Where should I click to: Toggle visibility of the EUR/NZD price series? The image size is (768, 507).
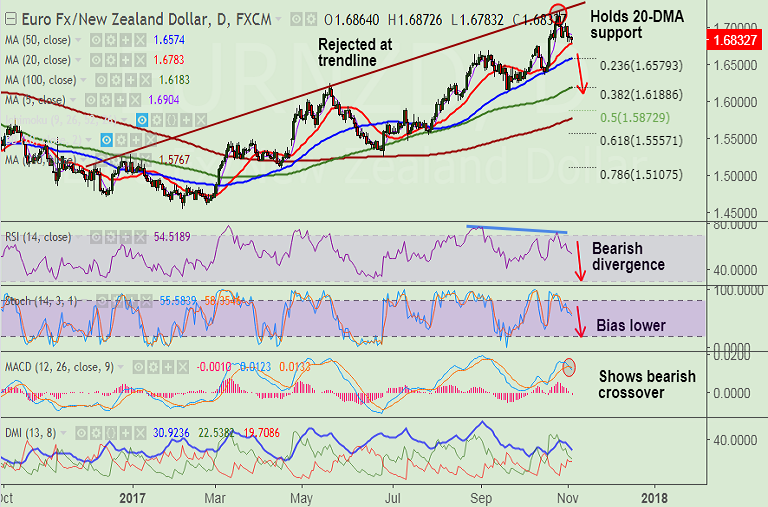[x=296, y=20]
